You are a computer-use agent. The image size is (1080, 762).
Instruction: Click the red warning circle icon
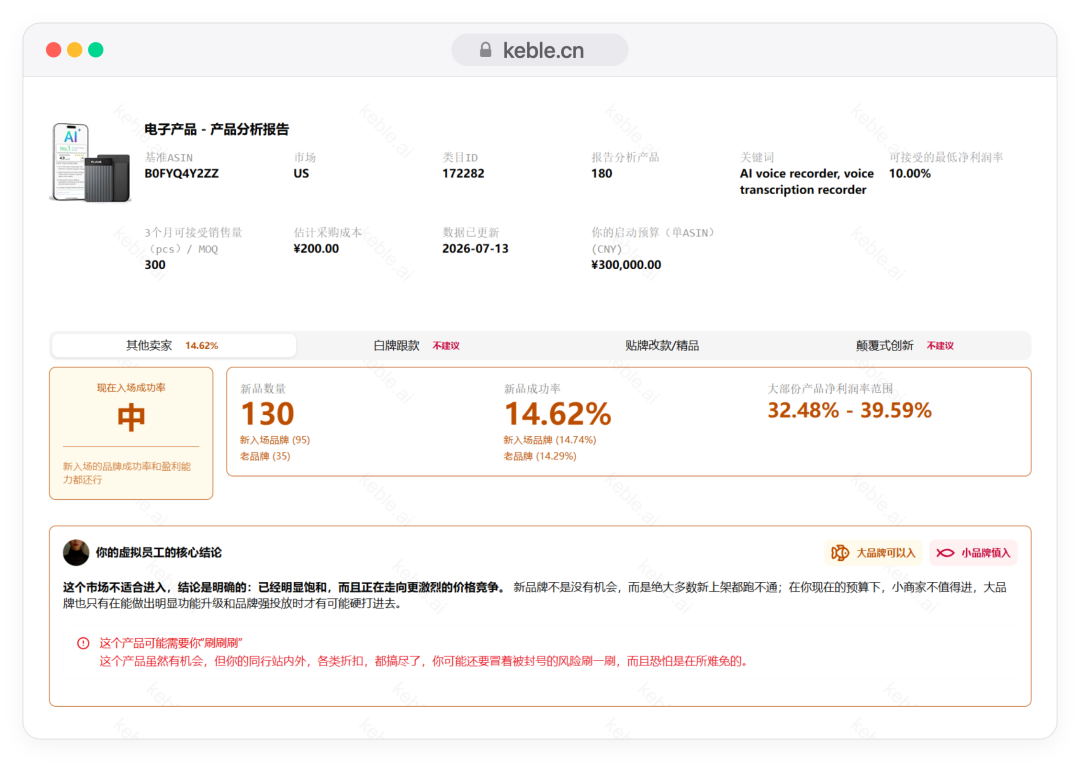coord(83,643)
